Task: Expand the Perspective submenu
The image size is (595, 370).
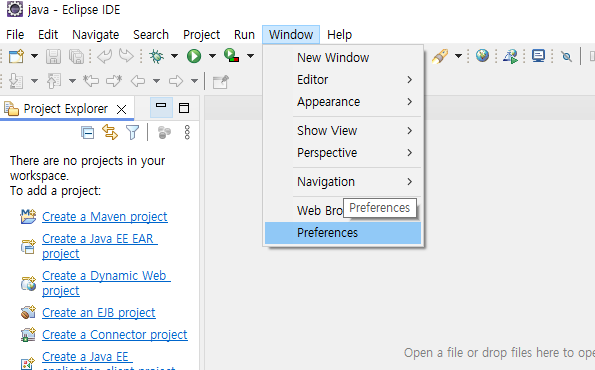Action: [343, 153]
